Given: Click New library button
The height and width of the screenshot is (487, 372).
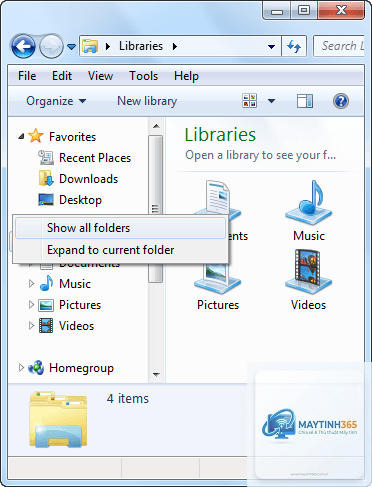Looking at the screenshot, I should [147, 101].
